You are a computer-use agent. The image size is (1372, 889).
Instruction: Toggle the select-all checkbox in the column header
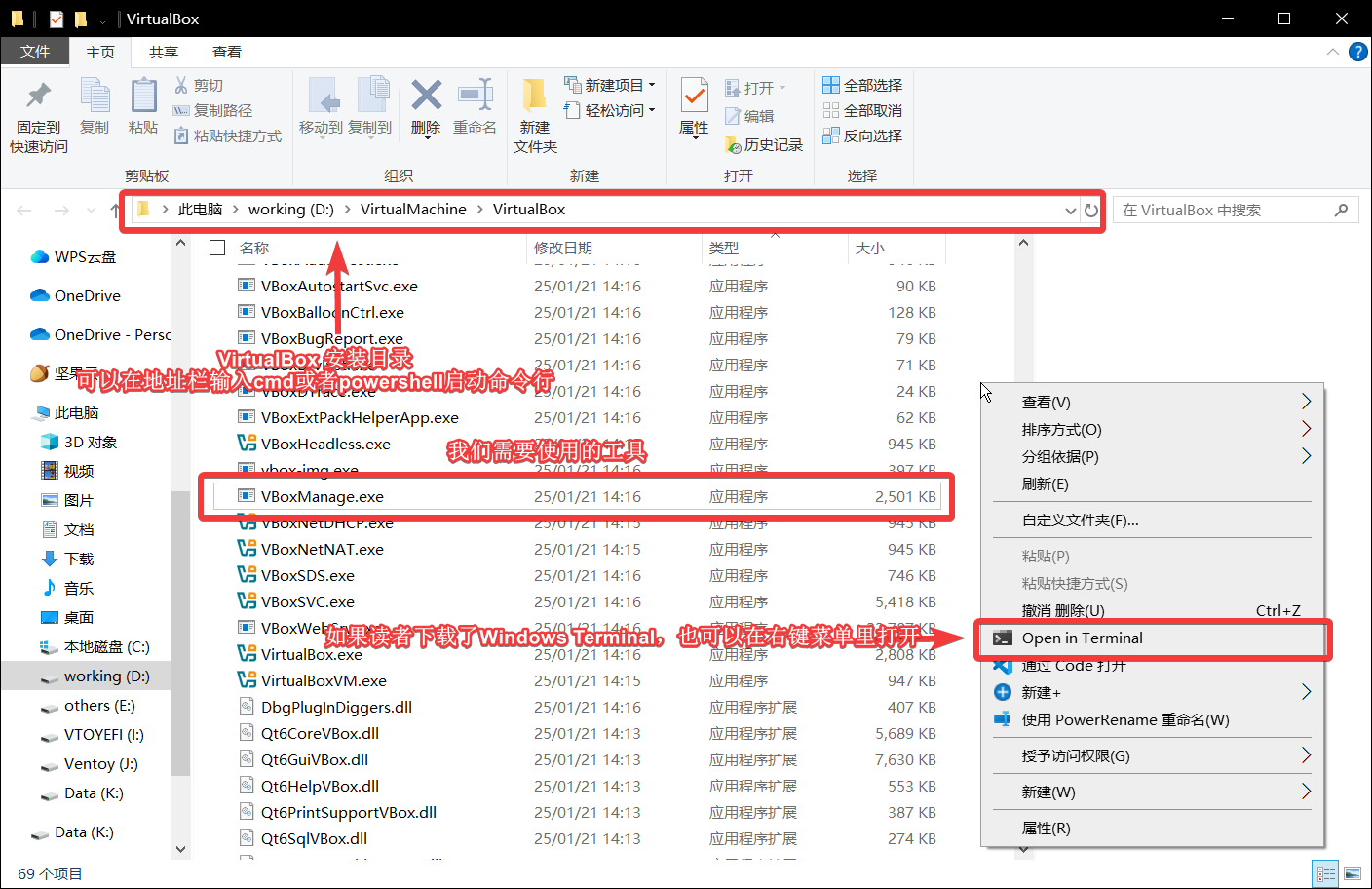(x=217, y=248)
